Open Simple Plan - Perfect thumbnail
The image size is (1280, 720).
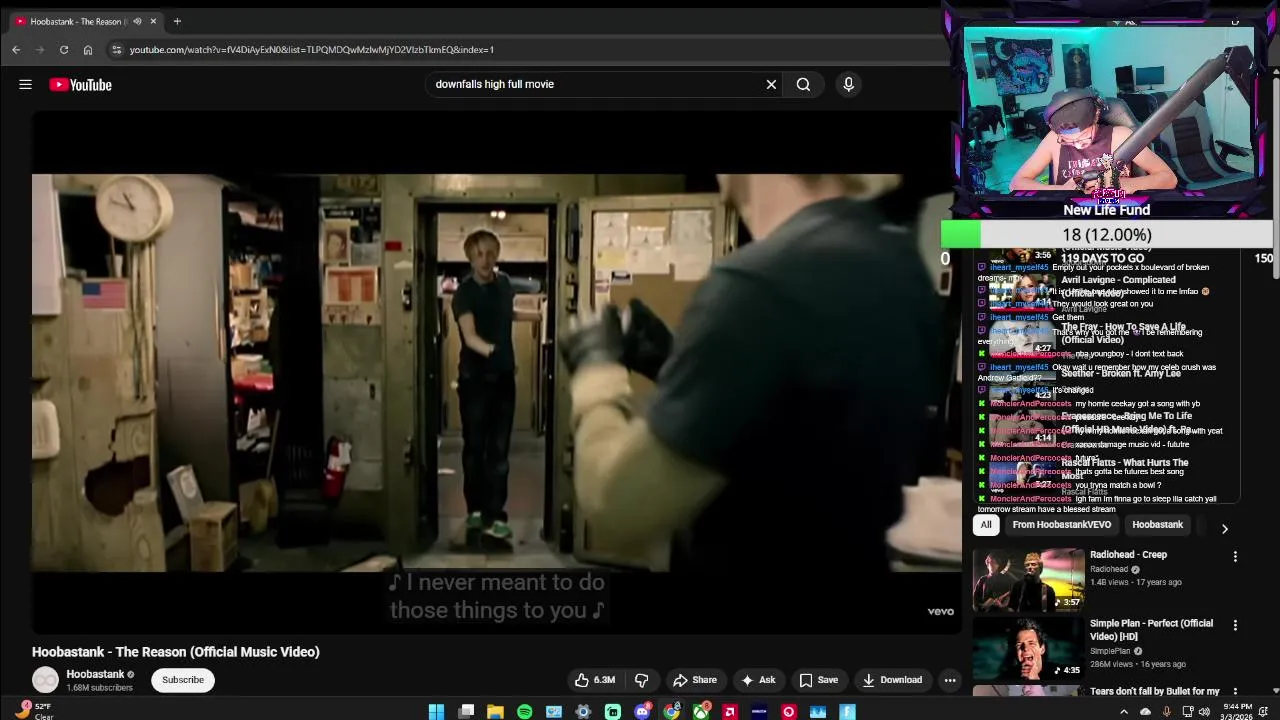(1028, 648)
